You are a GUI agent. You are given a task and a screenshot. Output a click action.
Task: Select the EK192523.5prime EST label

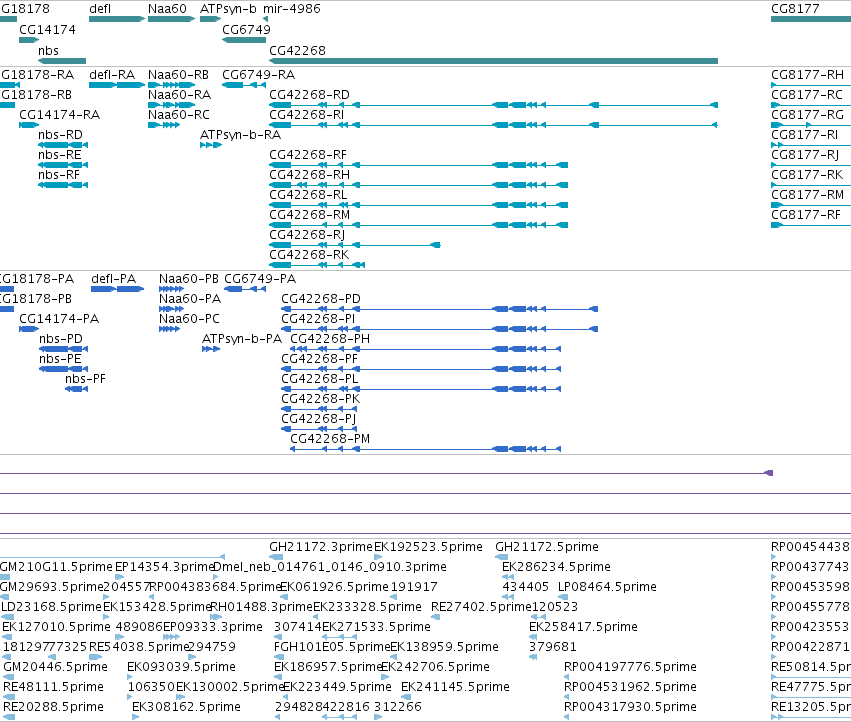(428, 547)
